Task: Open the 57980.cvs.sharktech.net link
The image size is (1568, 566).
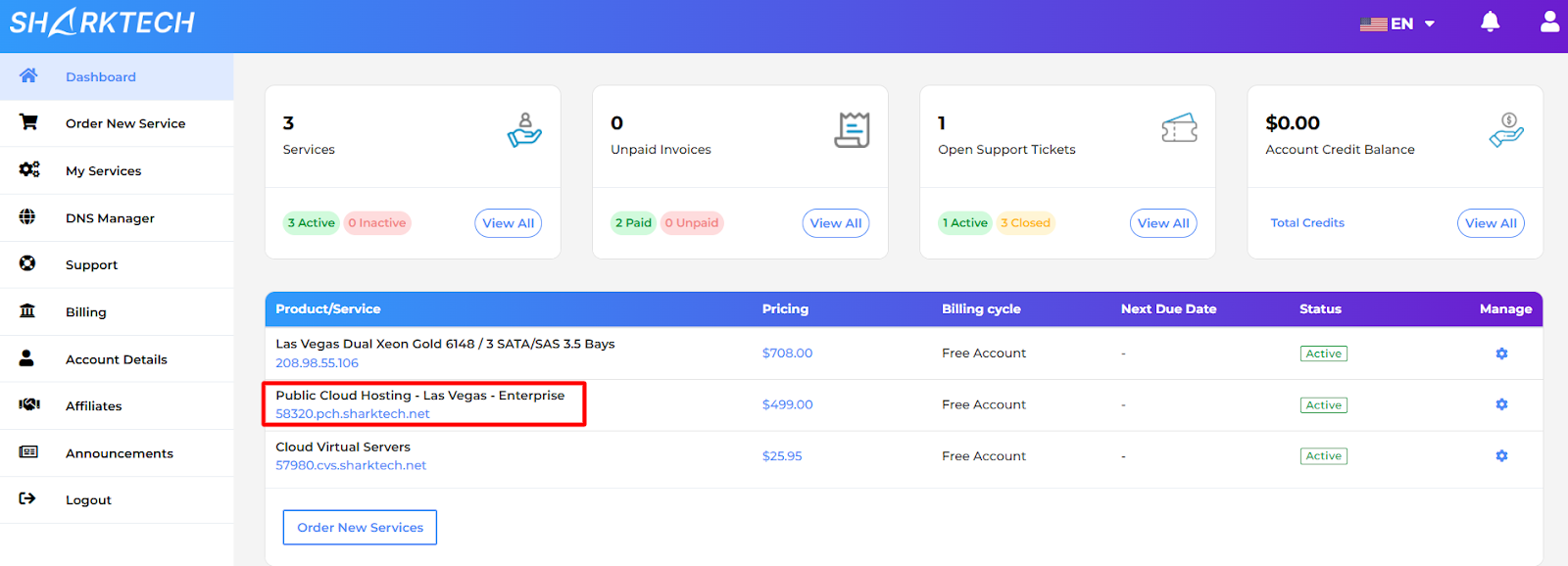Action: tap(351, 465)
